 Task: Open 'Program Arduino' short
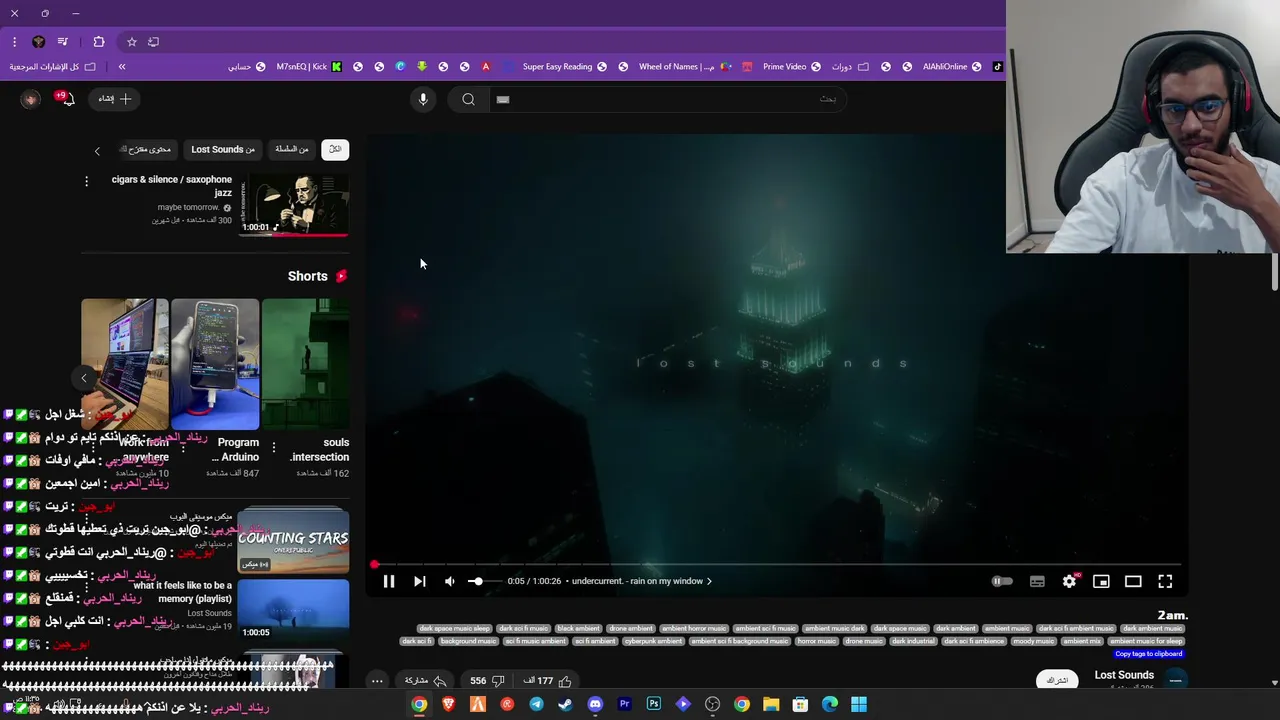click(x=215, y=364)
